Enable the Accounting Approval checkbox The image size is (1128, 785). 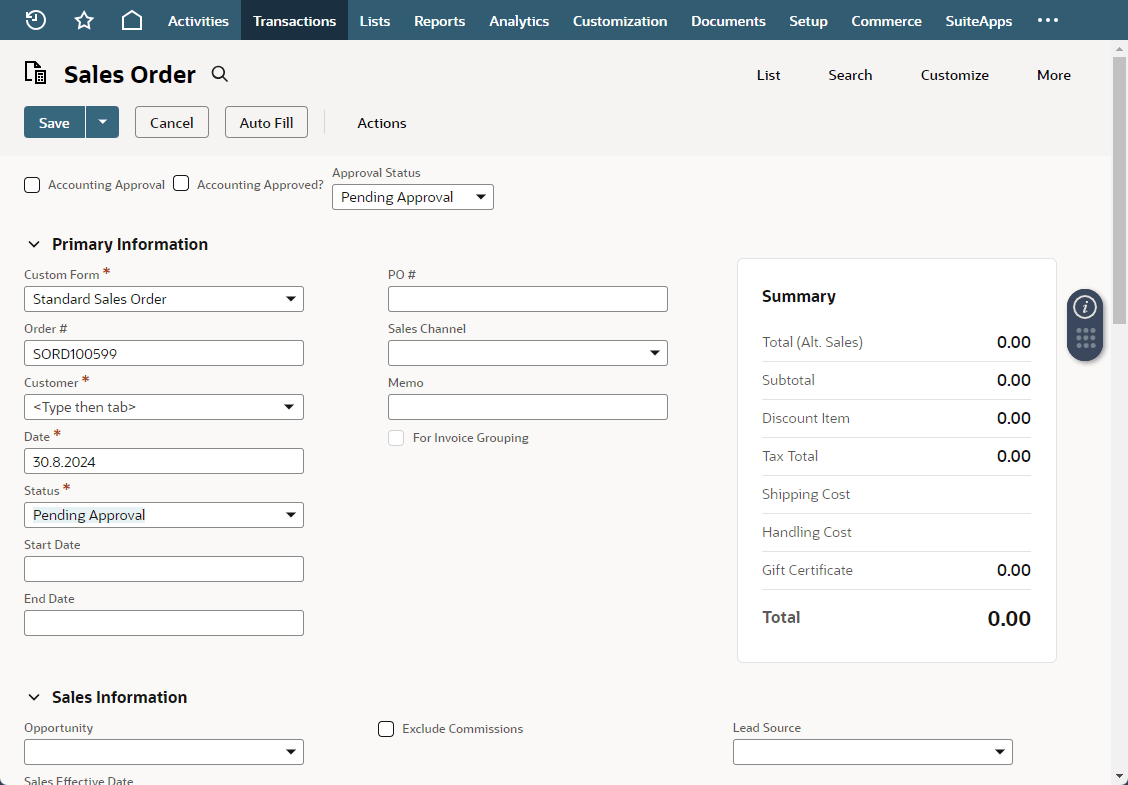pyautogui.click(x=31, y=184)
